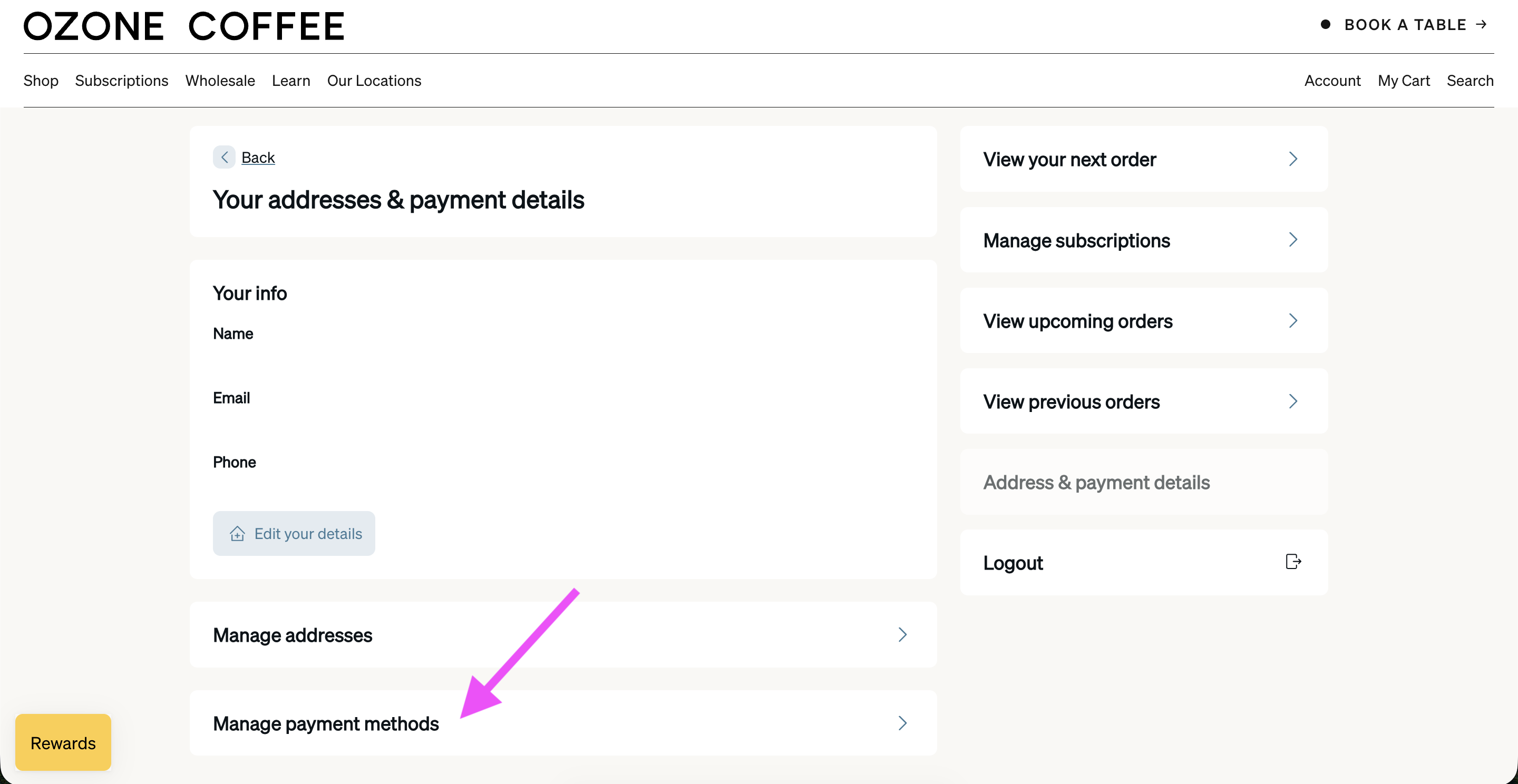Viewport: 1518px width, 784px height.
Task: Open the chevron beside Manage subscriptions
Action: [x=1293, y=240]
